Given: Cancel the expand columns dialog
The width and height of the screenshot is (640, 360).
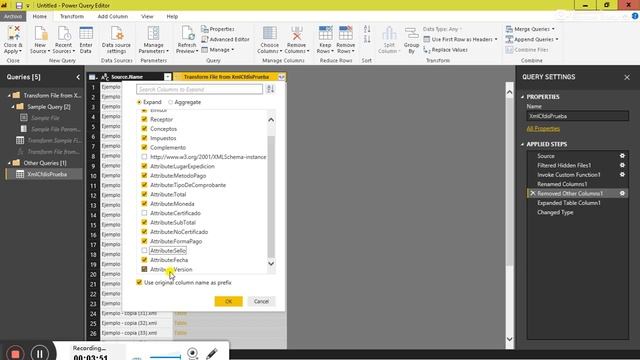Looking at the screenshot, I should 261,301.
